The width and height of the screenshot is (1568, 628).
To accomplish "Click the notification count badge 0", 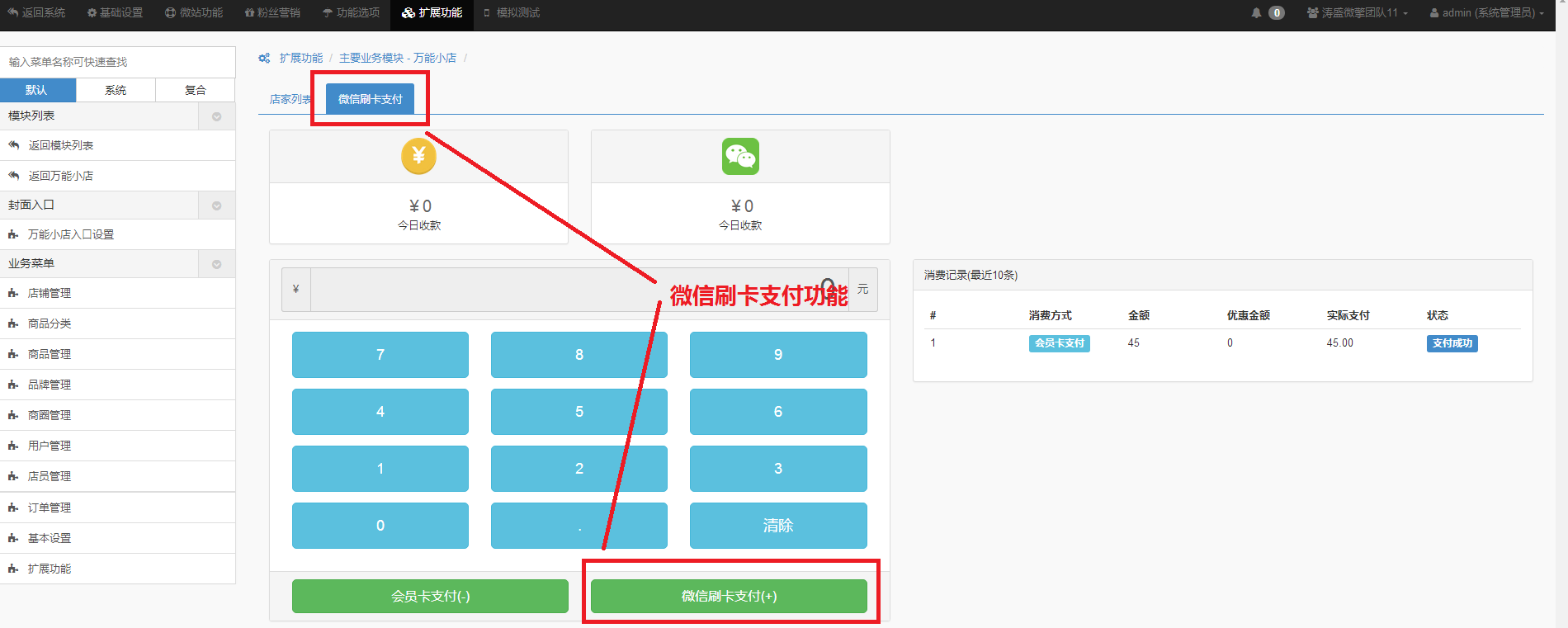I will (x=1277, y=12).
